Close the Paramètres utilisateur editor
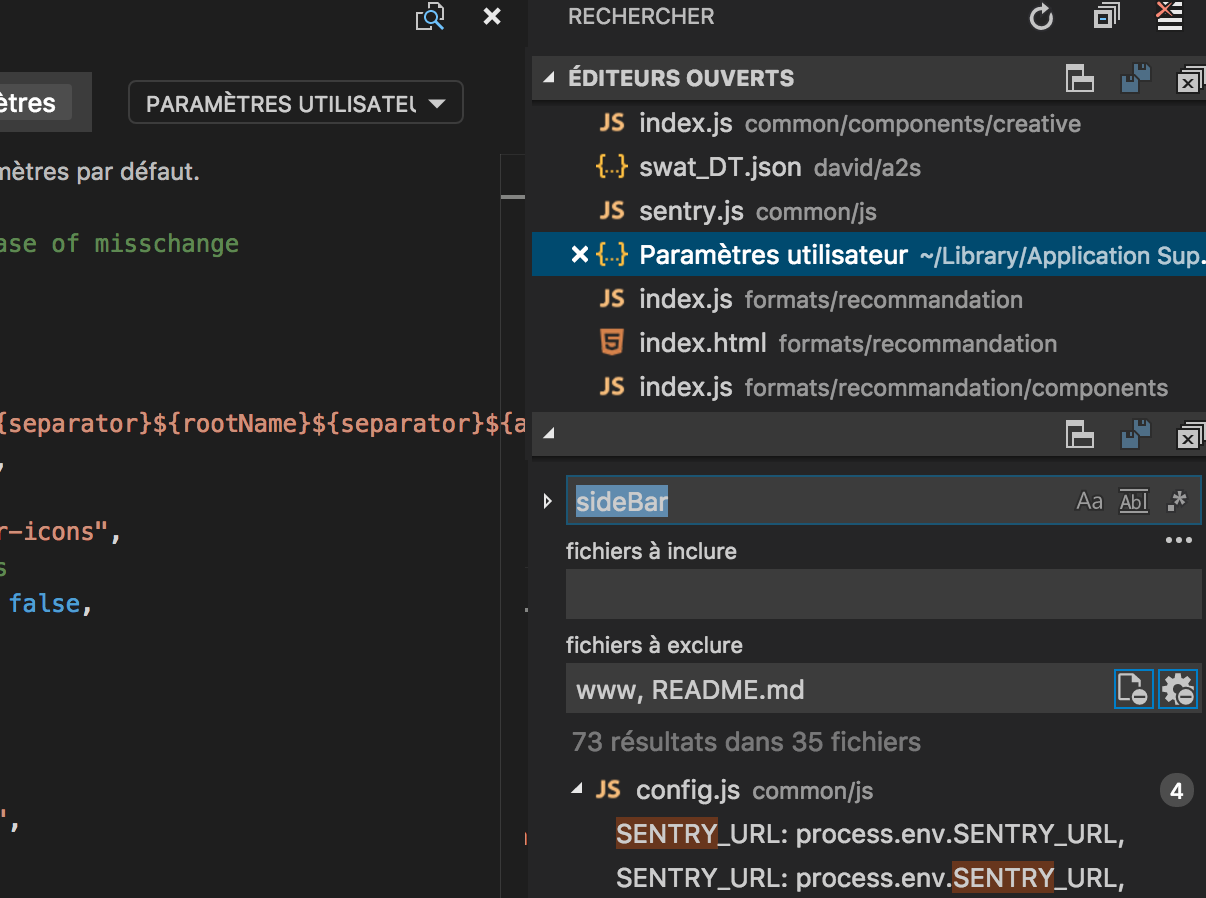Screen dimensions: 1206x898 click(x=580, y=255)
